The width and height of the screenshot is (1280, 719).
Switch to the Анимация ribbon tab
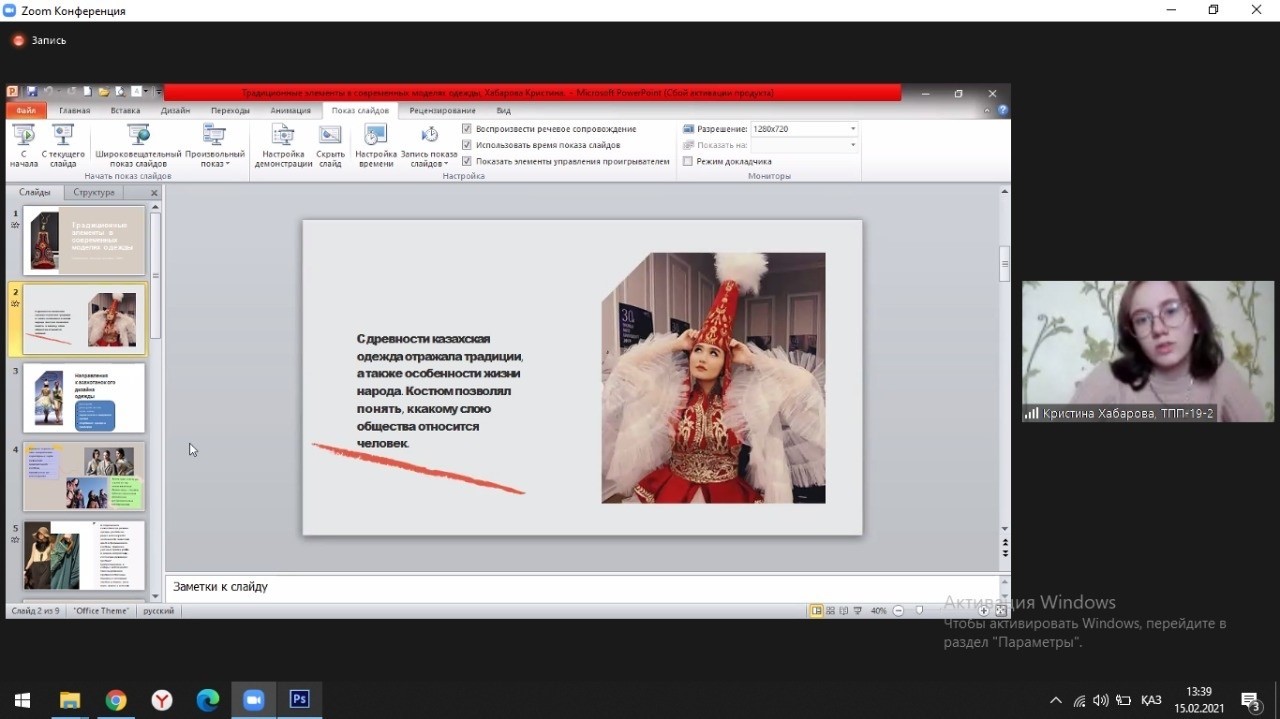[290, 110]
